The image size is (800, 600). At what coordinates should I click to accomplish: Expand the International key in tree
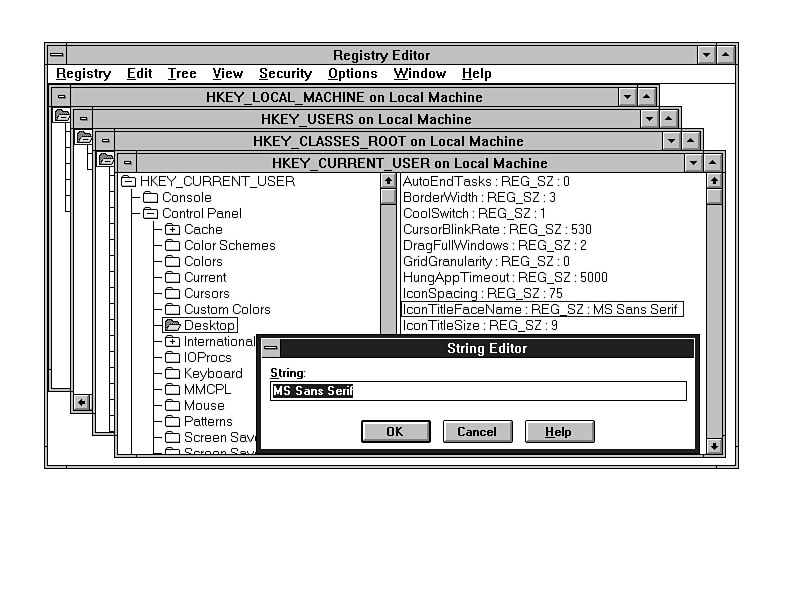[x=172, y=341]
